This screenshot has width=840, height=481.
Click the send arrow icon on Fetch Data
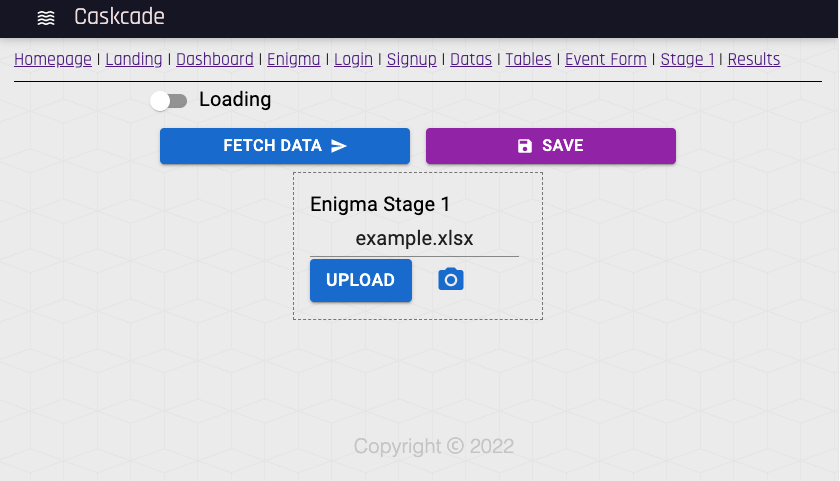[339, 146]
